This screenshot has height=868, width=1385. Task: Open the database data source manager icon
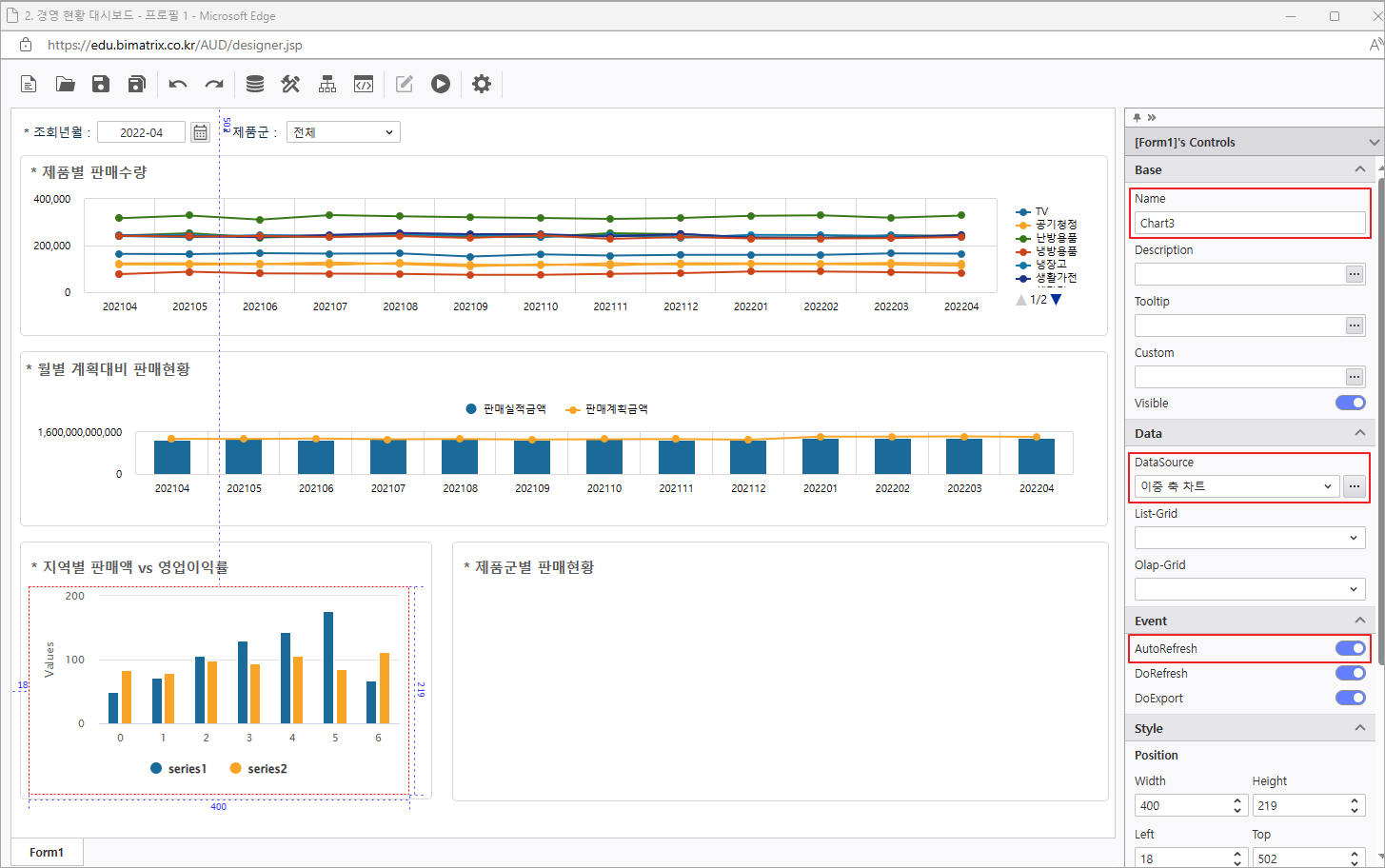tap(255, 84)
